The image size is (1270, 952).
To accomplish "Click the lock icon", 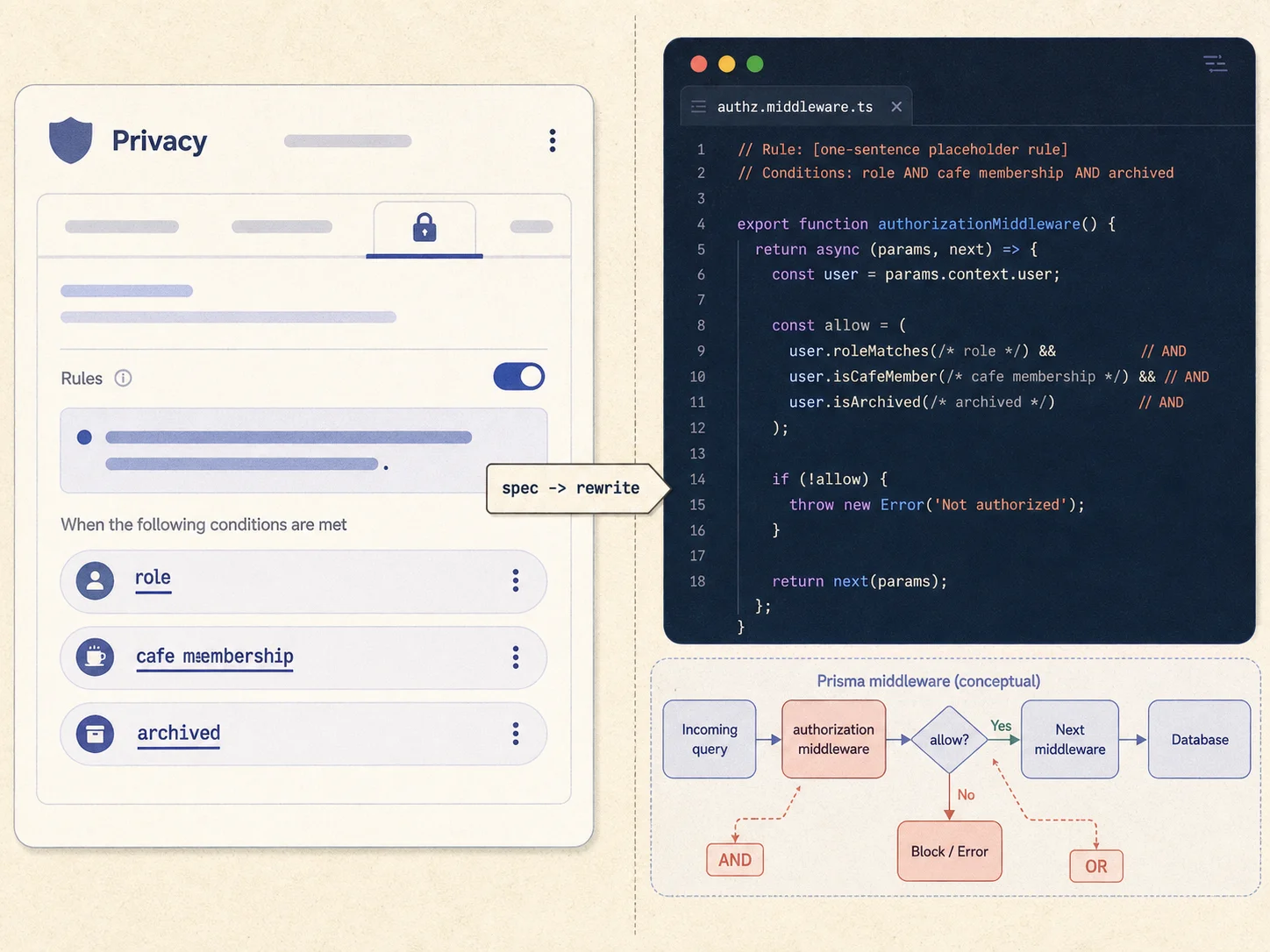I will point(425,227).
